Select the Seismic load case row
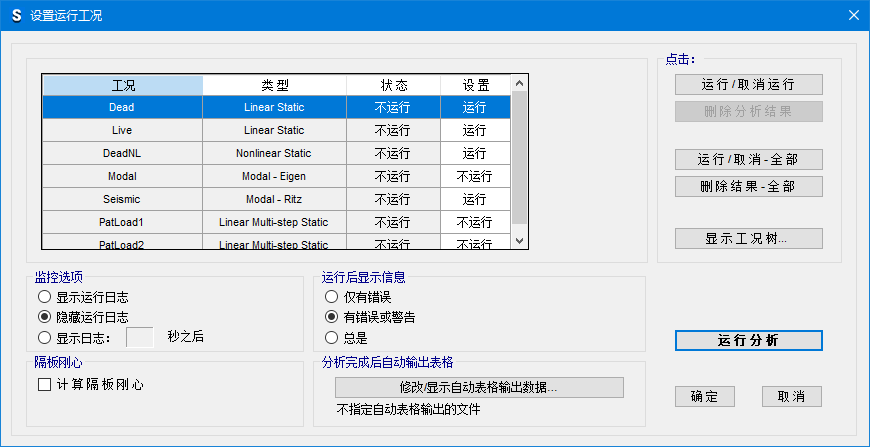Screen dimensions: 870x447 point(122,199)
